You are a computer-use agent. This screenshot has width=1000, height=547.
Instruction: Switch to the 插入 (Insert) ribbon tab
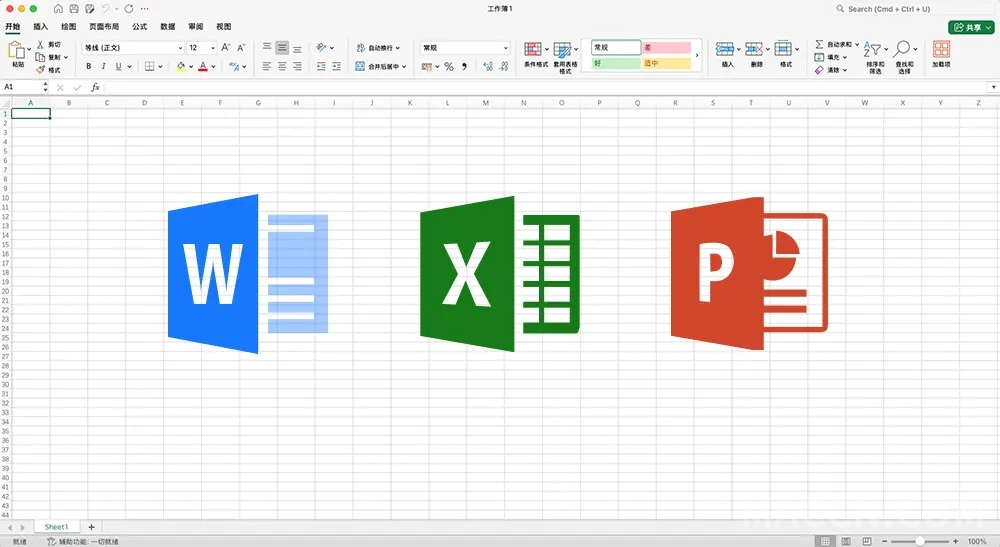click(40, 27)
